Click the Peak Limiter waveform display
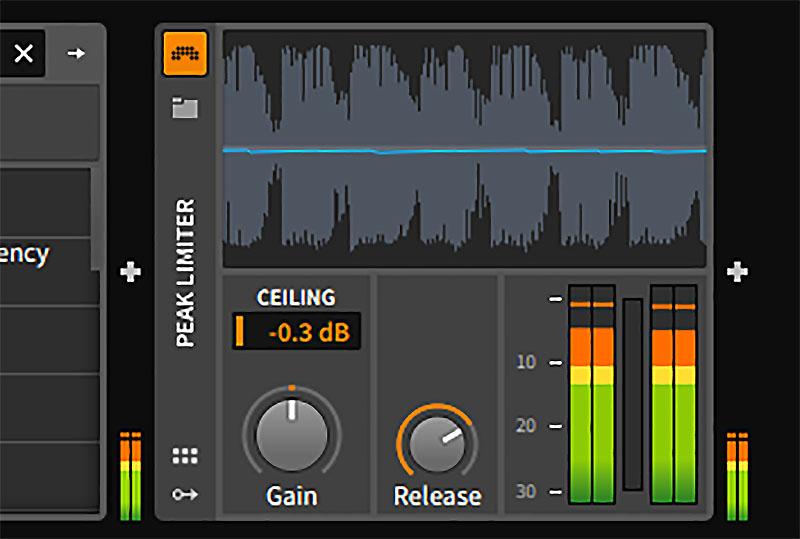The height and width of the screenshot is (539, 800). pos(465,149)
